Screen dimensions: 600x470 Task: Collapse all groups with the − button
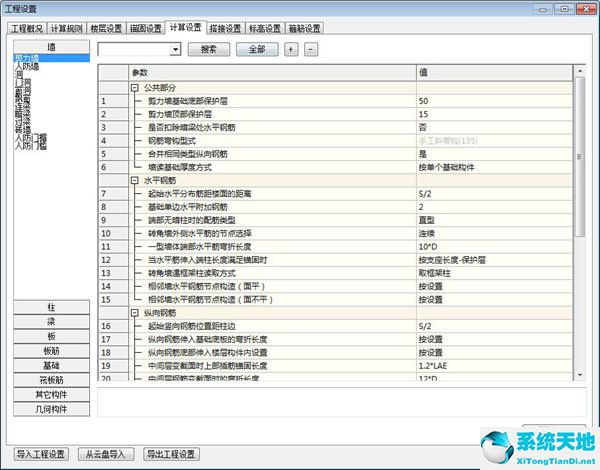click(x=311, y=49)
